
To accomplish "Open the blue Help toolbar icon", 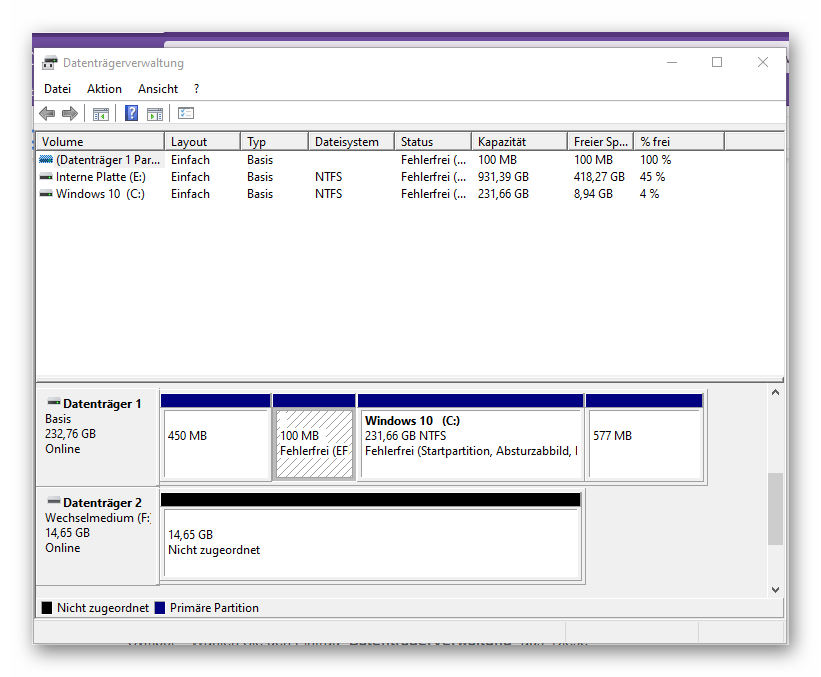I will [x=131, y=113].
